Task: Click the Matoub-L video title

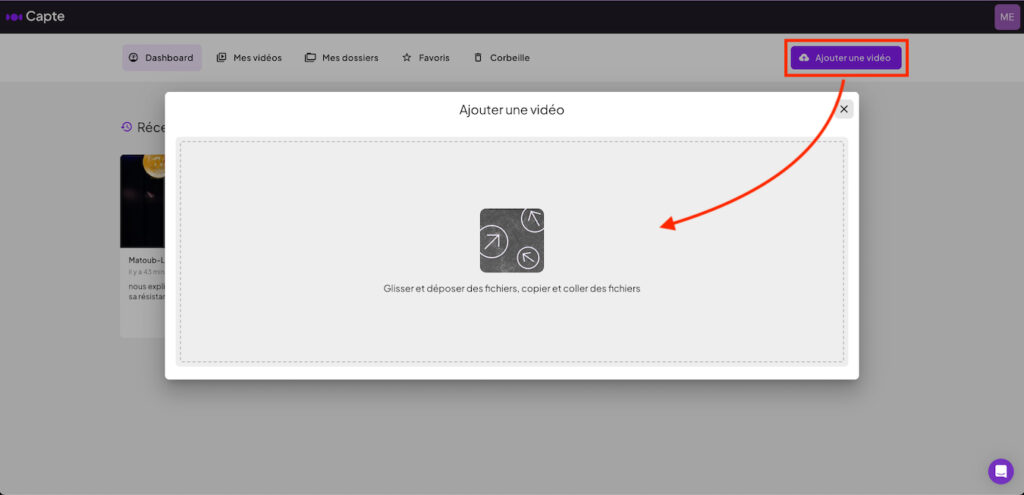Action: coord(146,260)
